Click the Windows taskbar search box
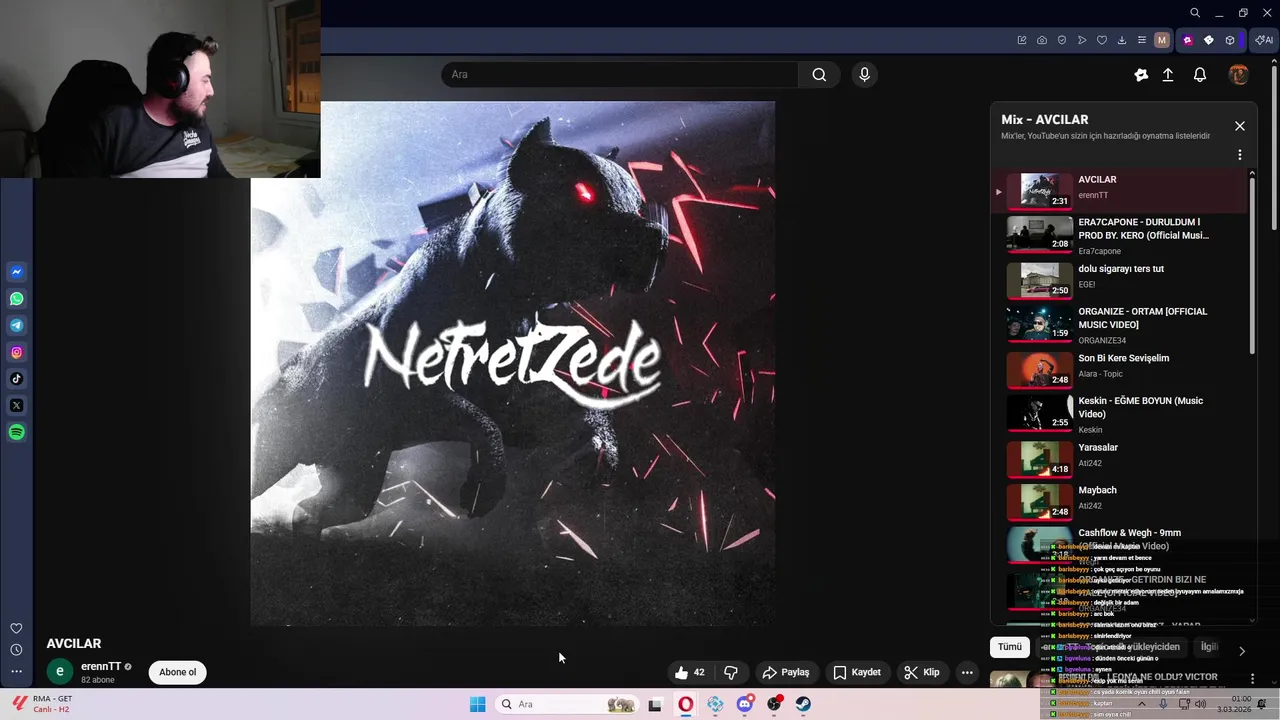This screenshot has height=720, width=1280. pos(566,704)
